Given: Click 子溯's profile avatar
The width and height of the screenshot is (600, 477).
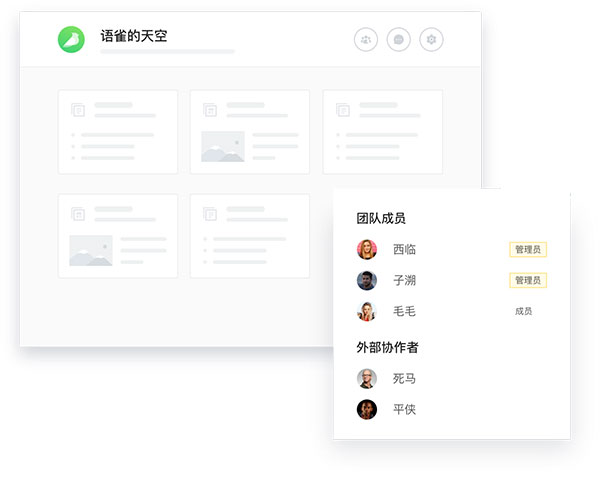Looking at the screenshot, I should click(367, 280).
